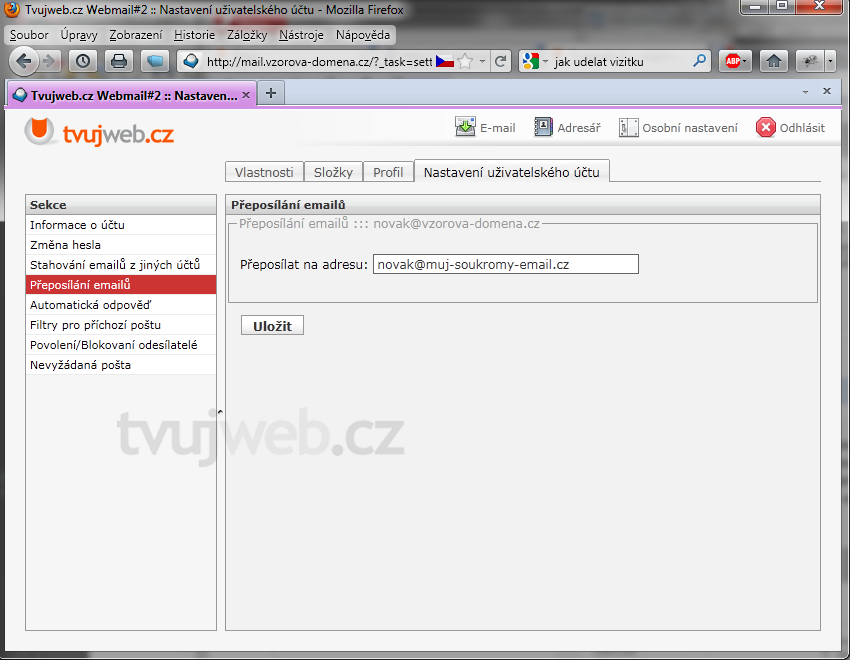Bookmark page with star icon
Image resolution: width=850 pixels, height=660 pixels.
click(x=465, y=61)
